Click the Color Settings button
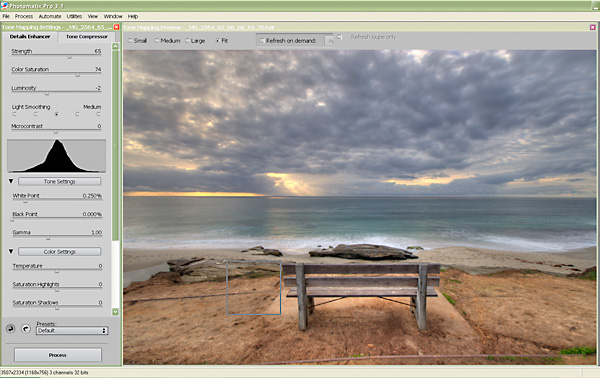This screenshot has height=378, width=600. point(59,252)
